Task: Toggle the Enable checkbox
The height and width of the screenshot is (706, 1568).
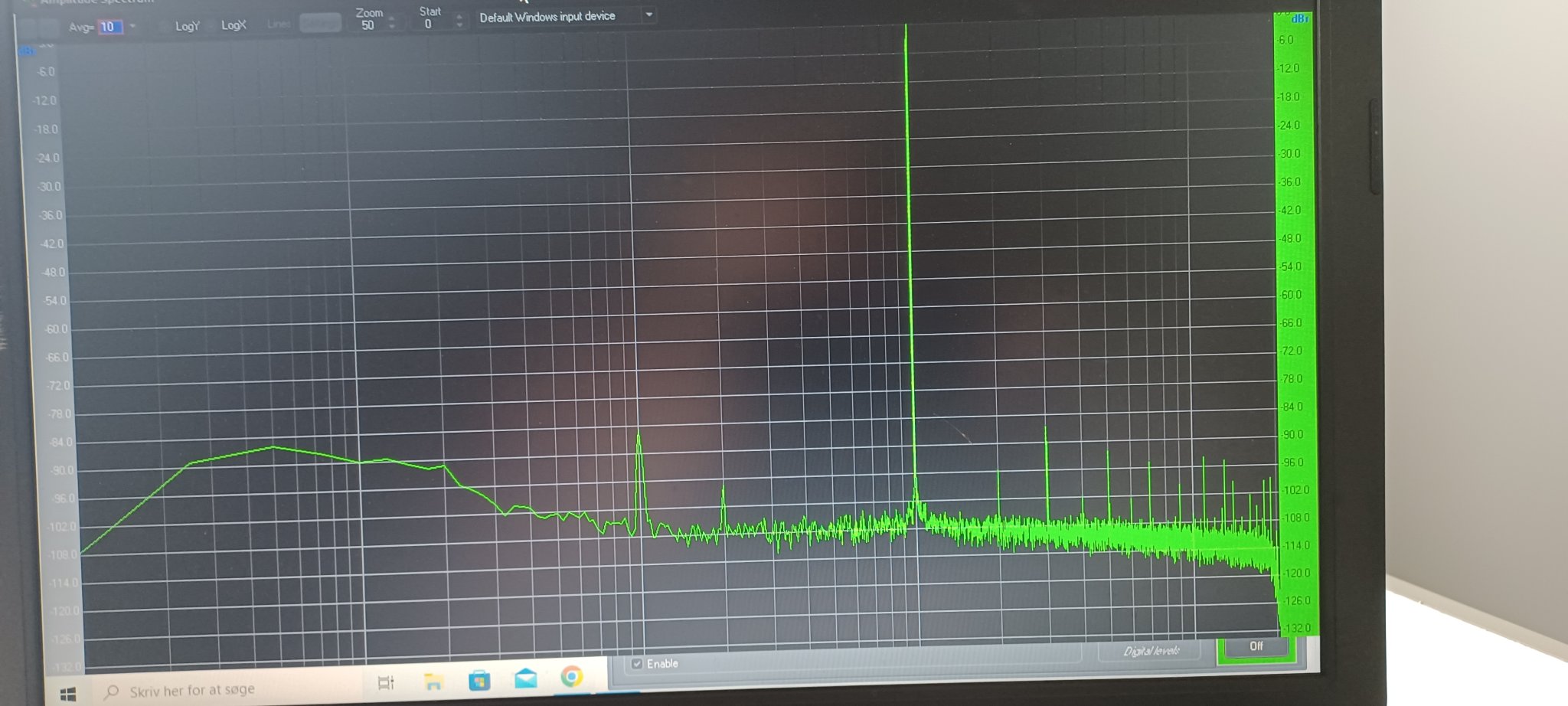Action: click(x=637, y=664)
